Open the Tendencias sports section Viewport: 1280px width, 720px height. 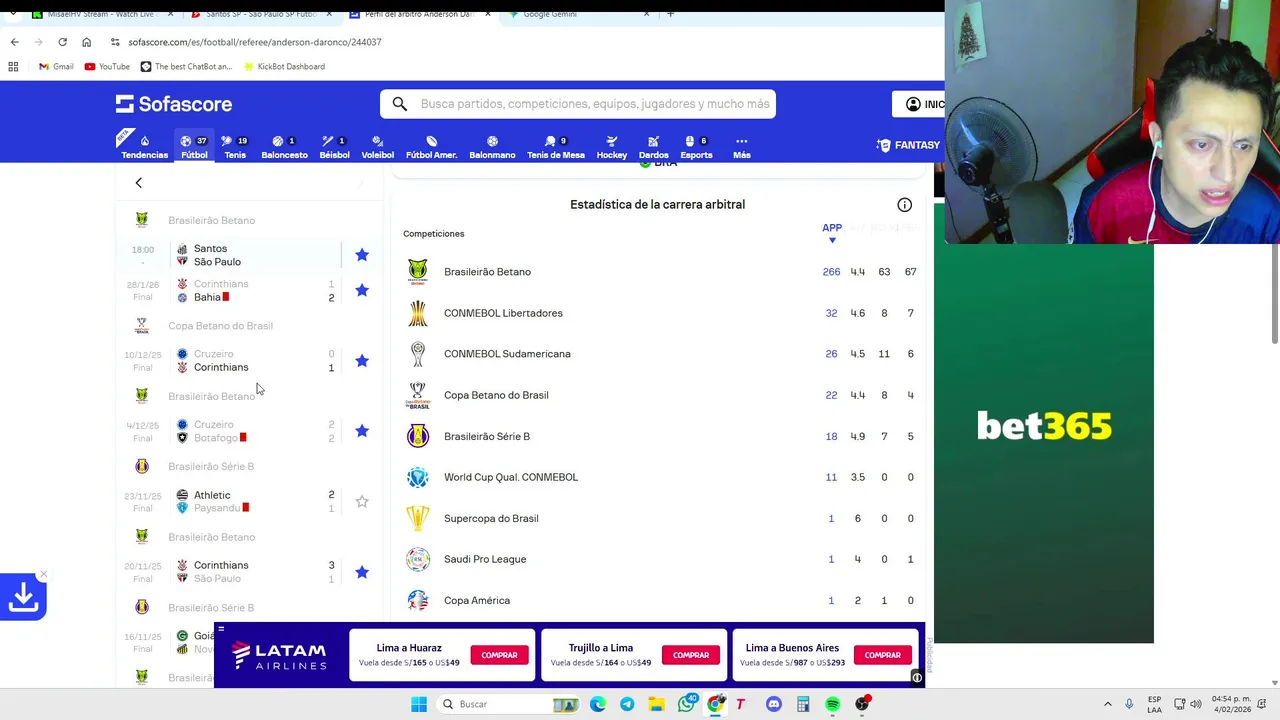click(144, 146)
